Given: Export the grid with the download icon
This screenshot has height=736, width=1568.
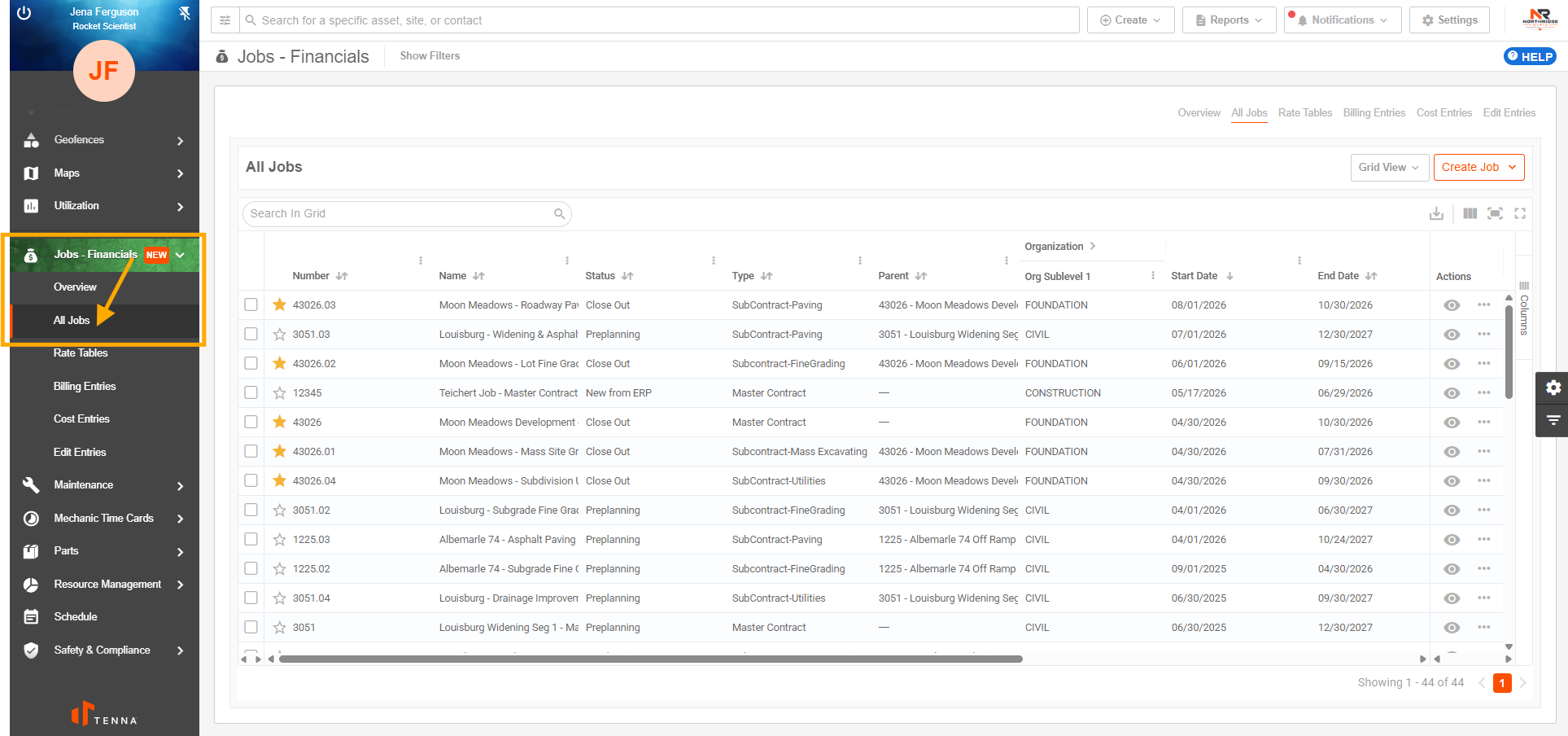Looking at the screenshot, I should point(1436,213).
